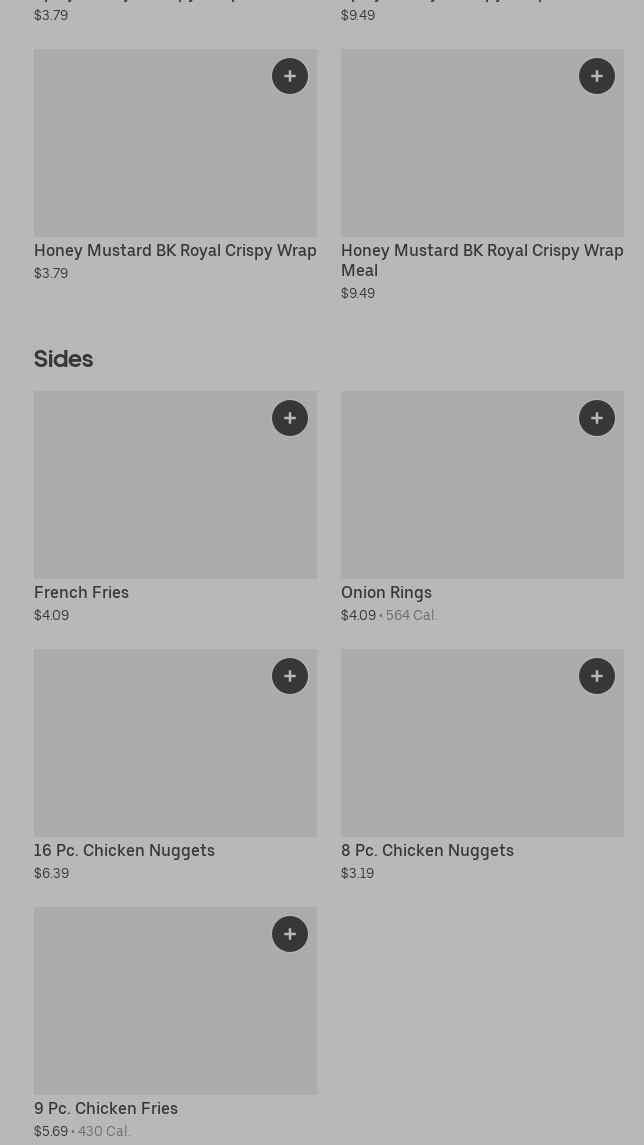Select the 8 Pc. Chicken Nuggets title
The height and width of the screenshot is (1145, 644).
pos(427,850)
